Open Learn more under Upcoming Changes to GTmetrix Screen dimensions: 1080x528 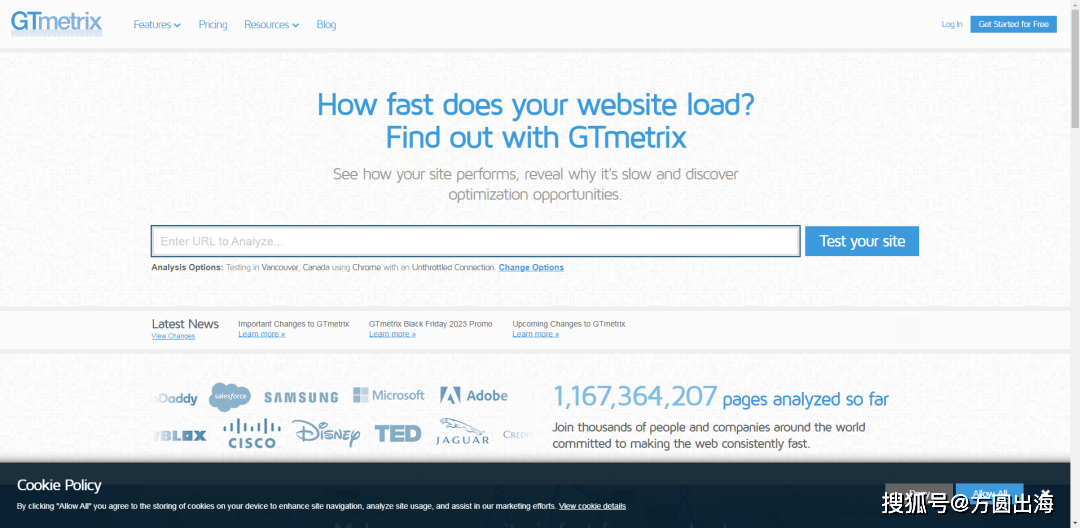[535, 334]
